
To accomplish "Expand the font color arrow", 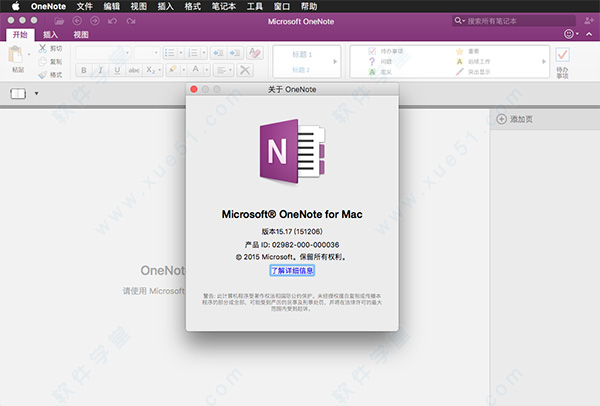I will [x=207, y=70].
